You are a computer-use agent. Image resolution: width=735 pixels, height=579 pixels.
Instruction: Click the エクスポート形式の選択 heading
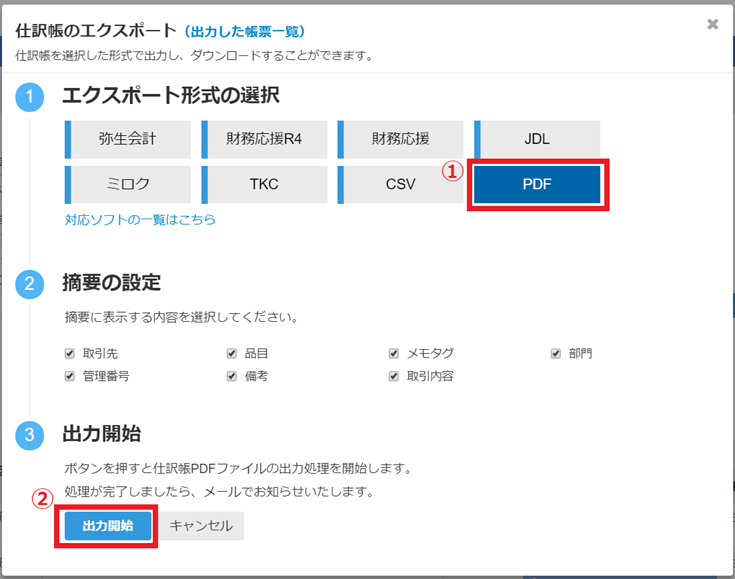171,96
